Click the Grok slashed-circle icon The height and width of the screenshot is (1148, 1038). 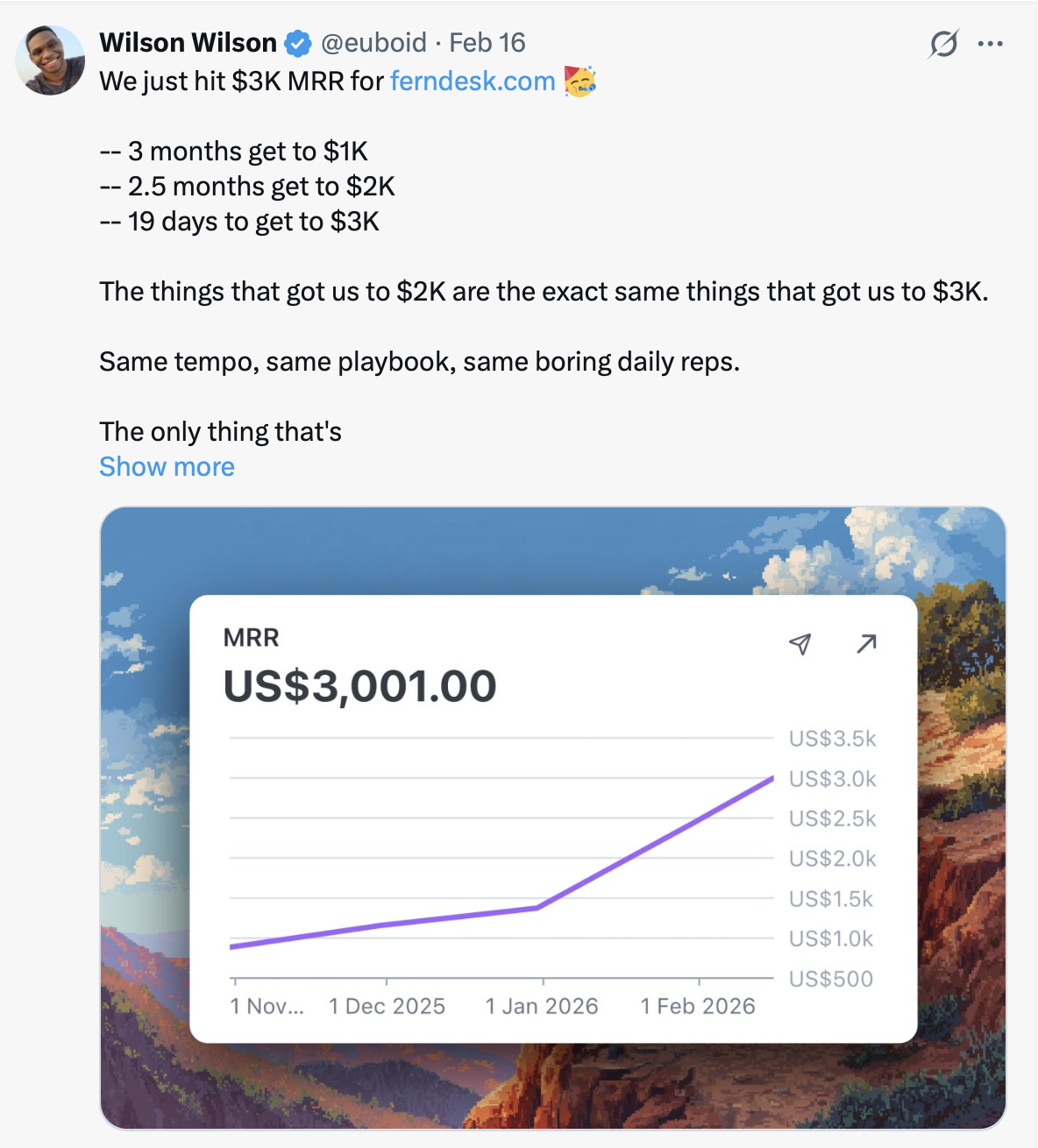click(x=943, y=43)
